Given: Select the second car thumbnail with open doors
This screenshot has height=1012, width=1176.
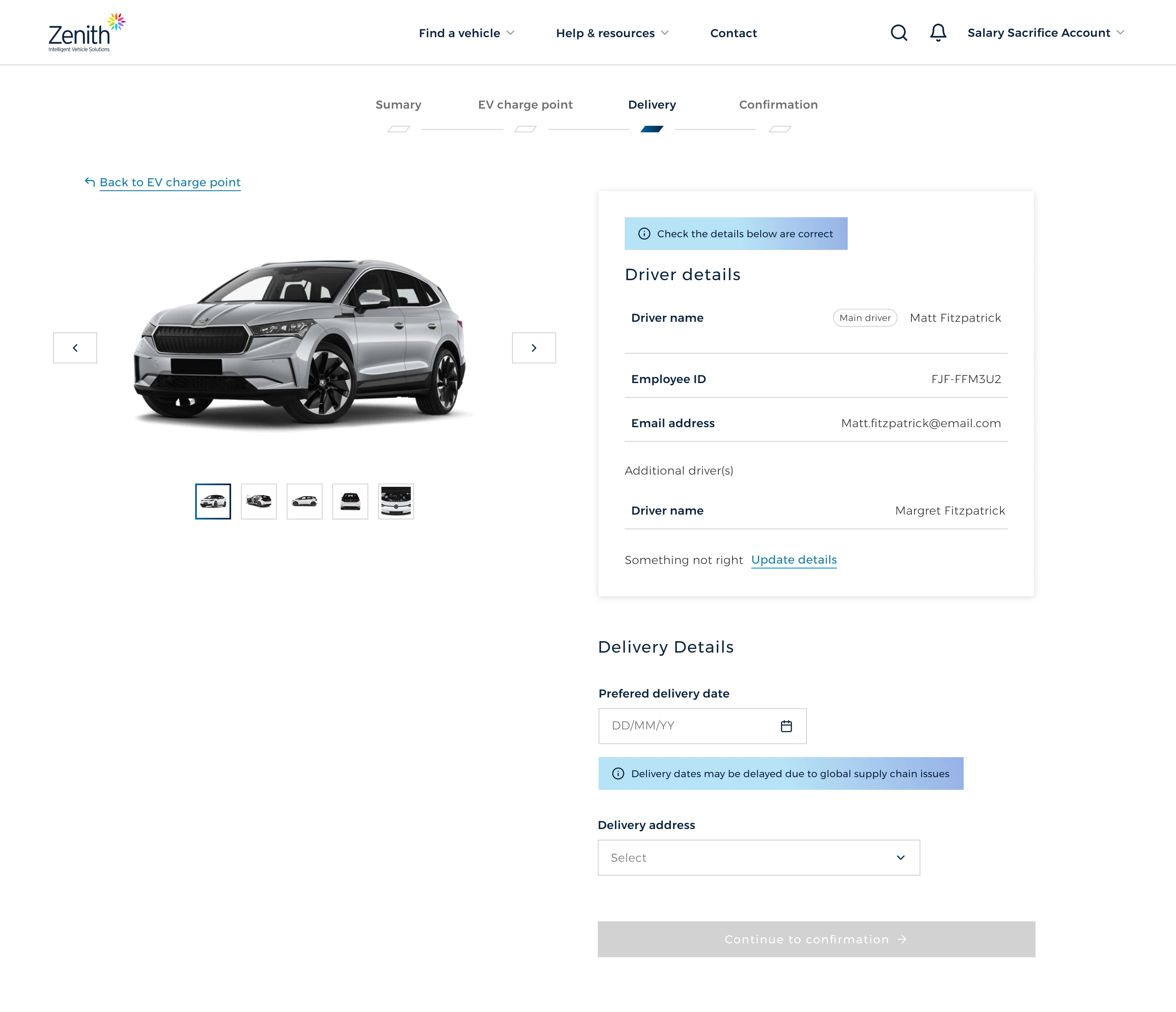Looking at the screenshot, I should [x=258, y=501].
